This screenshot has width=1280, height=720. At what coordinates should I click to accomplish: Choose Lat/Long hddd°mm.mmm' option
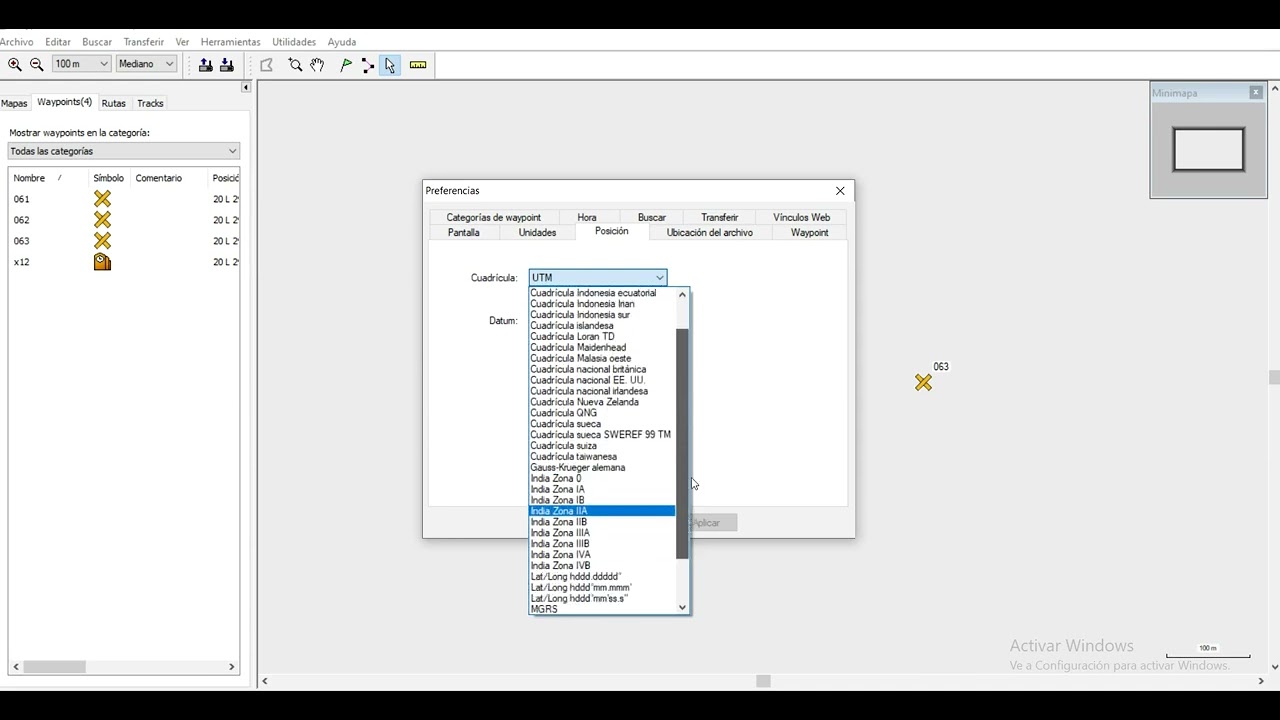coord(602,588)
